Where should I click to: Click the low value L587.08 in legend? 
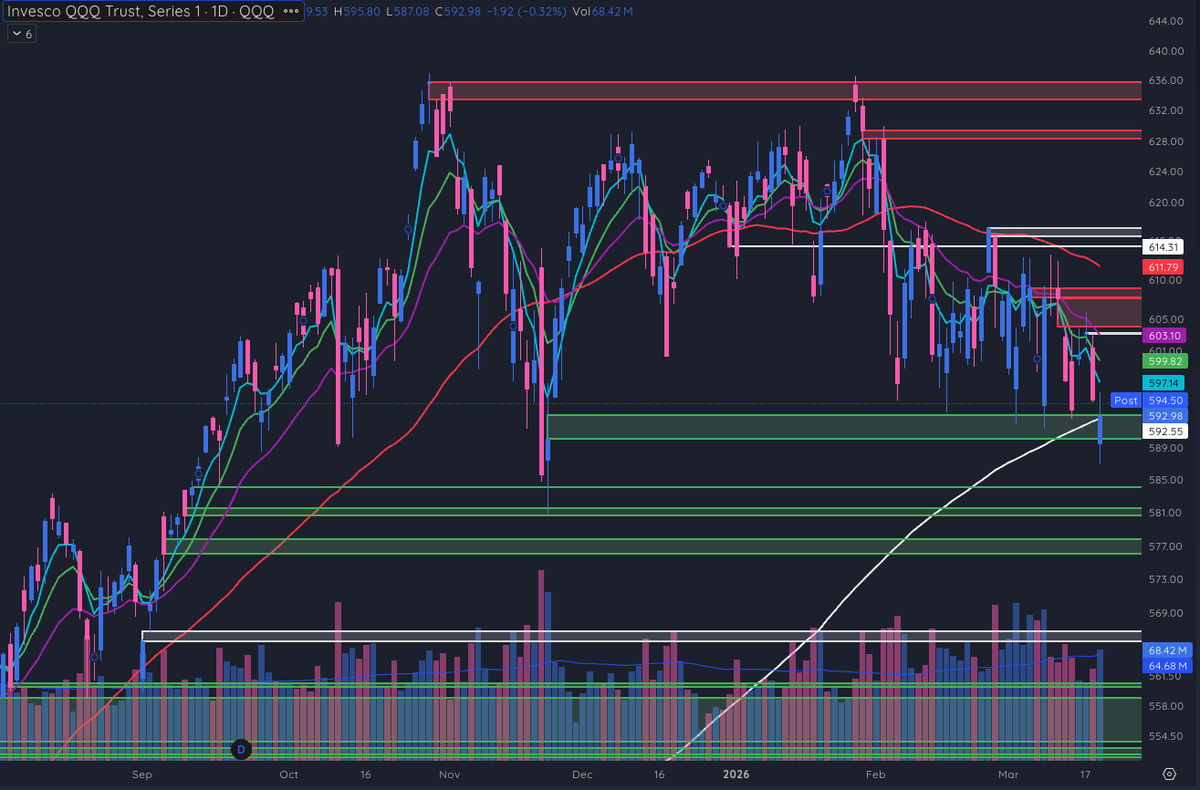[x=408, y=12]
